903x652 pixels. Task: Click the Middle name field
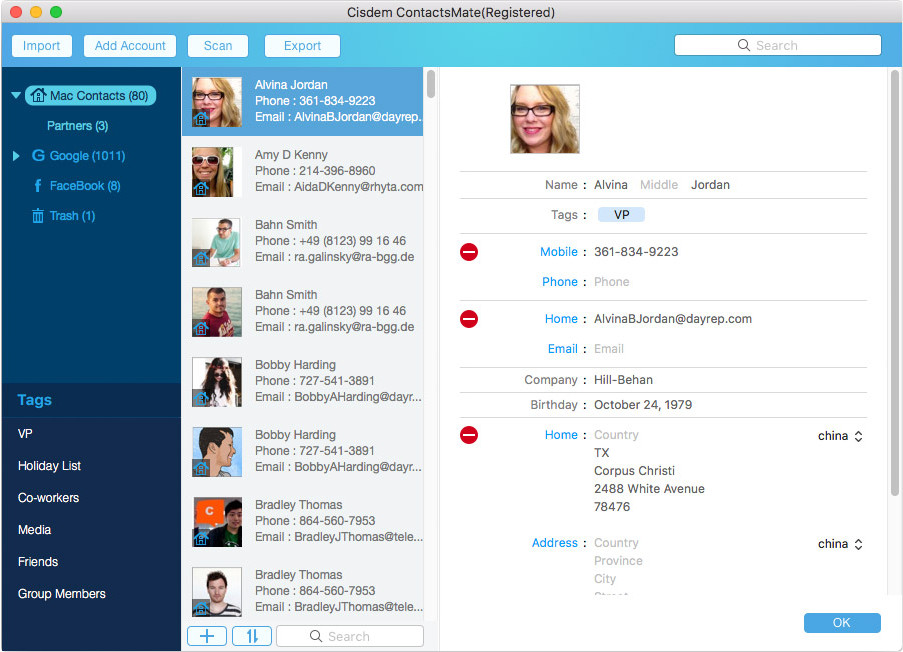tap(659, 185)
